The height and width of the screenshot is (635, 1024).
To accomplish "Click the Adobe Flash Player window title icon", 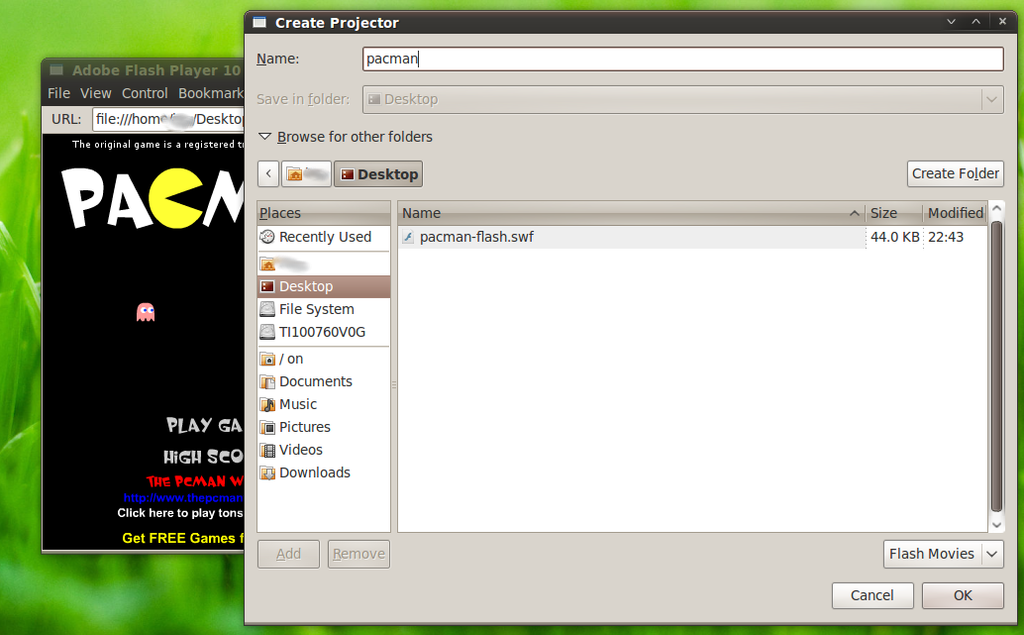I will [56, 70].
